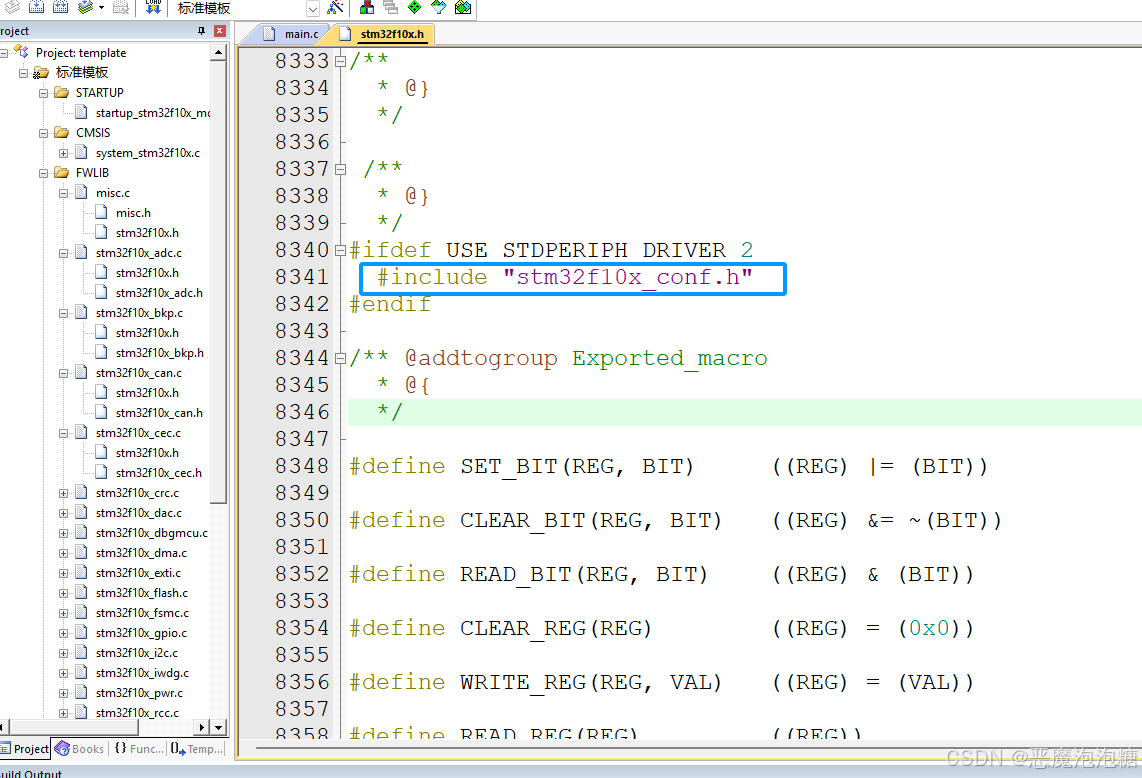
Task: Open the Pack Installer toolbar icon
Action: [x=462, y=7]
